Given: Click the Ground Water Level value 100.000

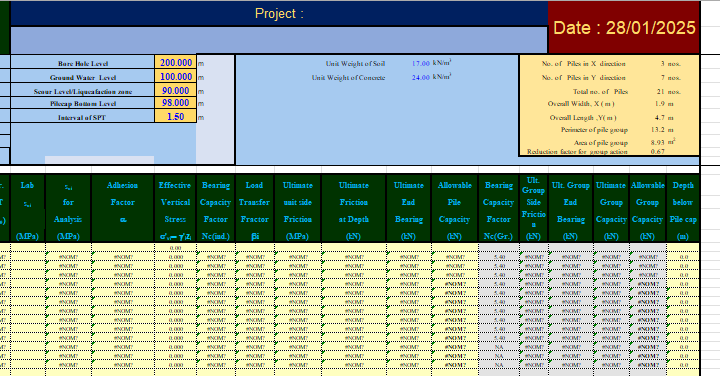Looking at the screenshot, I should [176, 77].
